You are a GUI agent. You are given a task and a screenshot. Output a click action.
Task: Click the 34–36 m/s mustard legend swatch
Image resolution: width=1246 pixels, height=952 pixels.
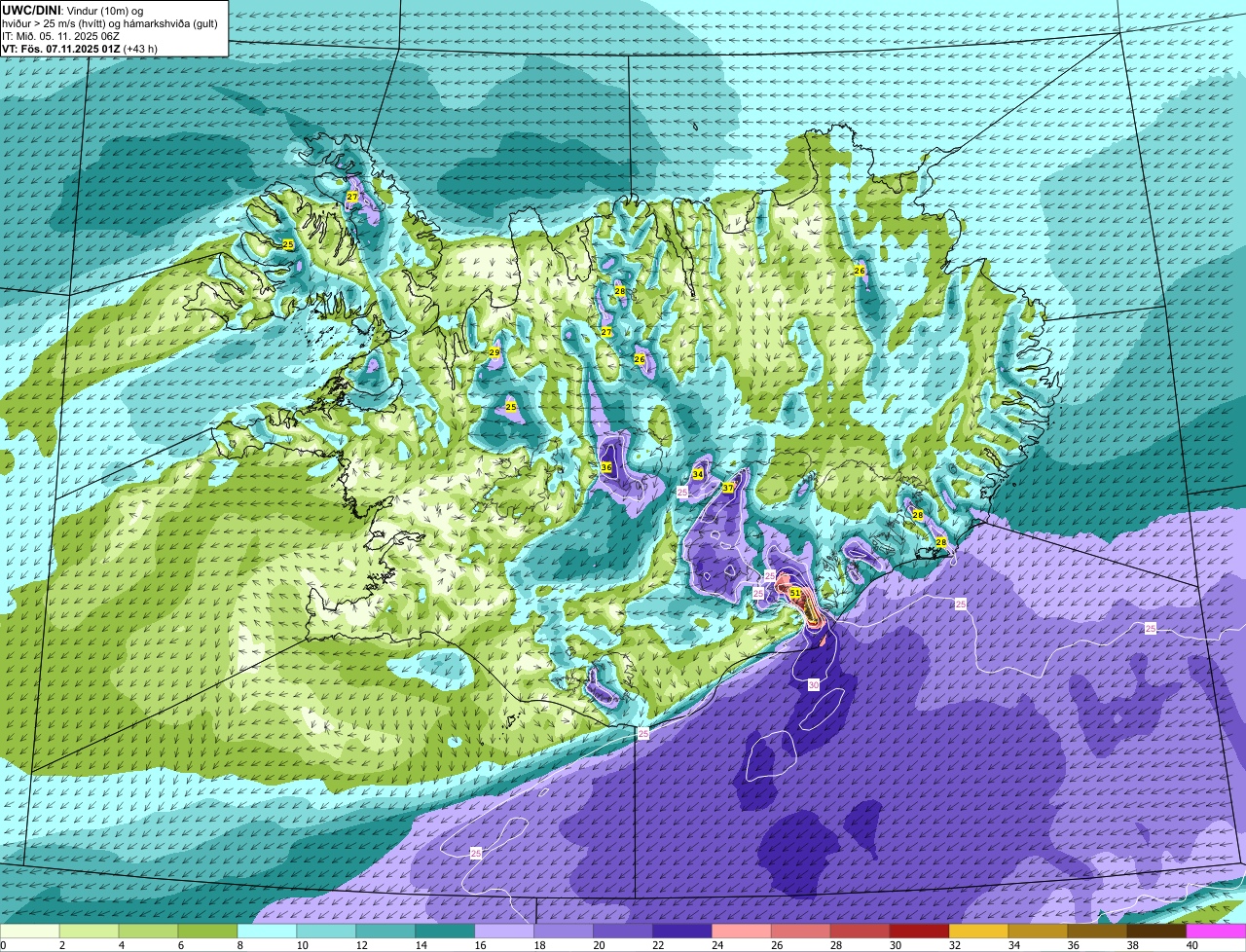[1039, 932]
